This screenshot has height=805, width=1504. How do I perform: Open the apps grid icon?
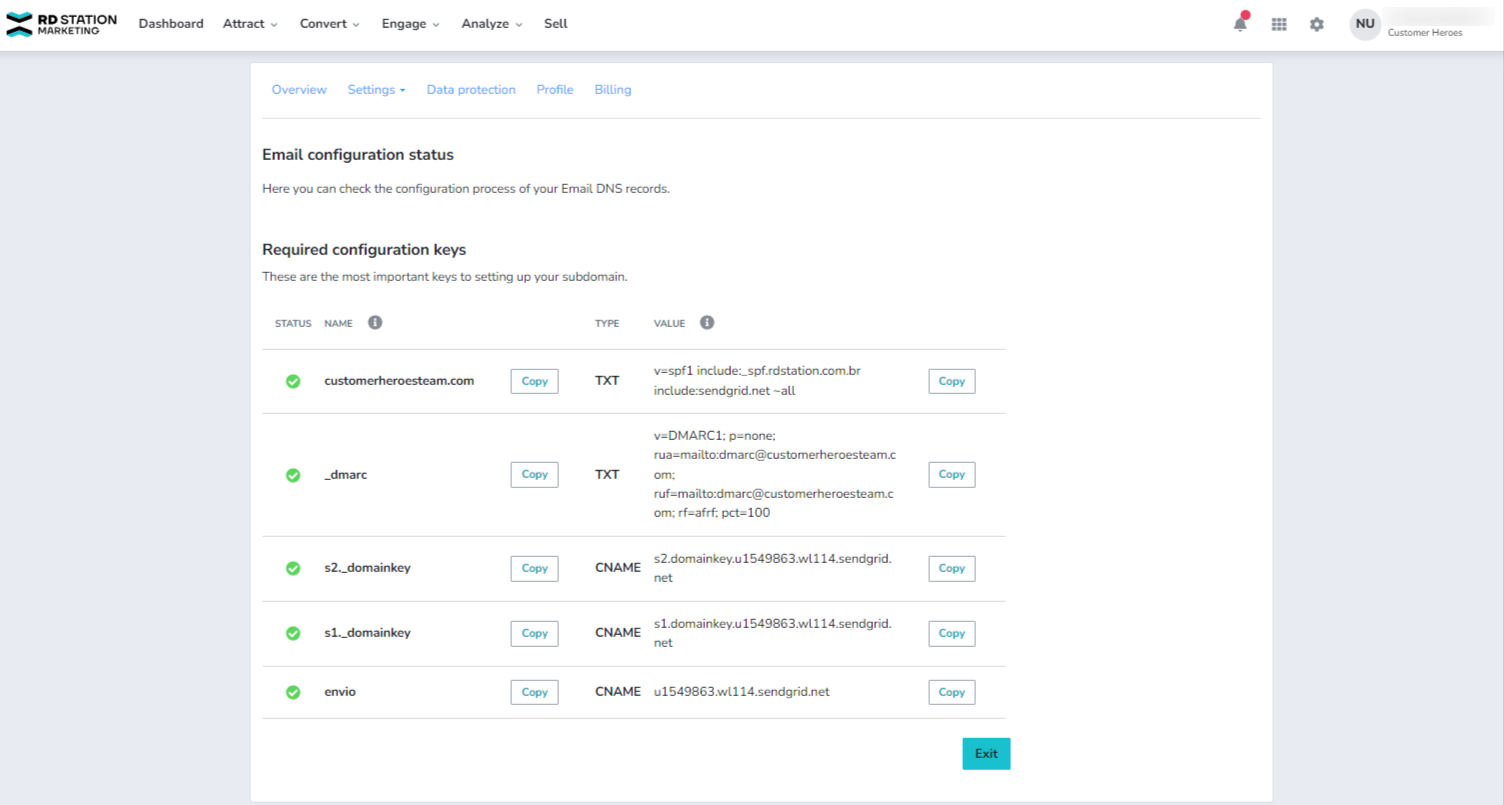(x=1279, y=24)
